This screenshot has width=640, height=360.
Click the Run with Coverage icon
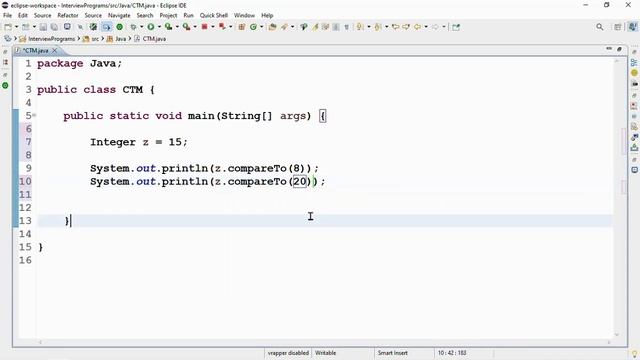point(168,27)
